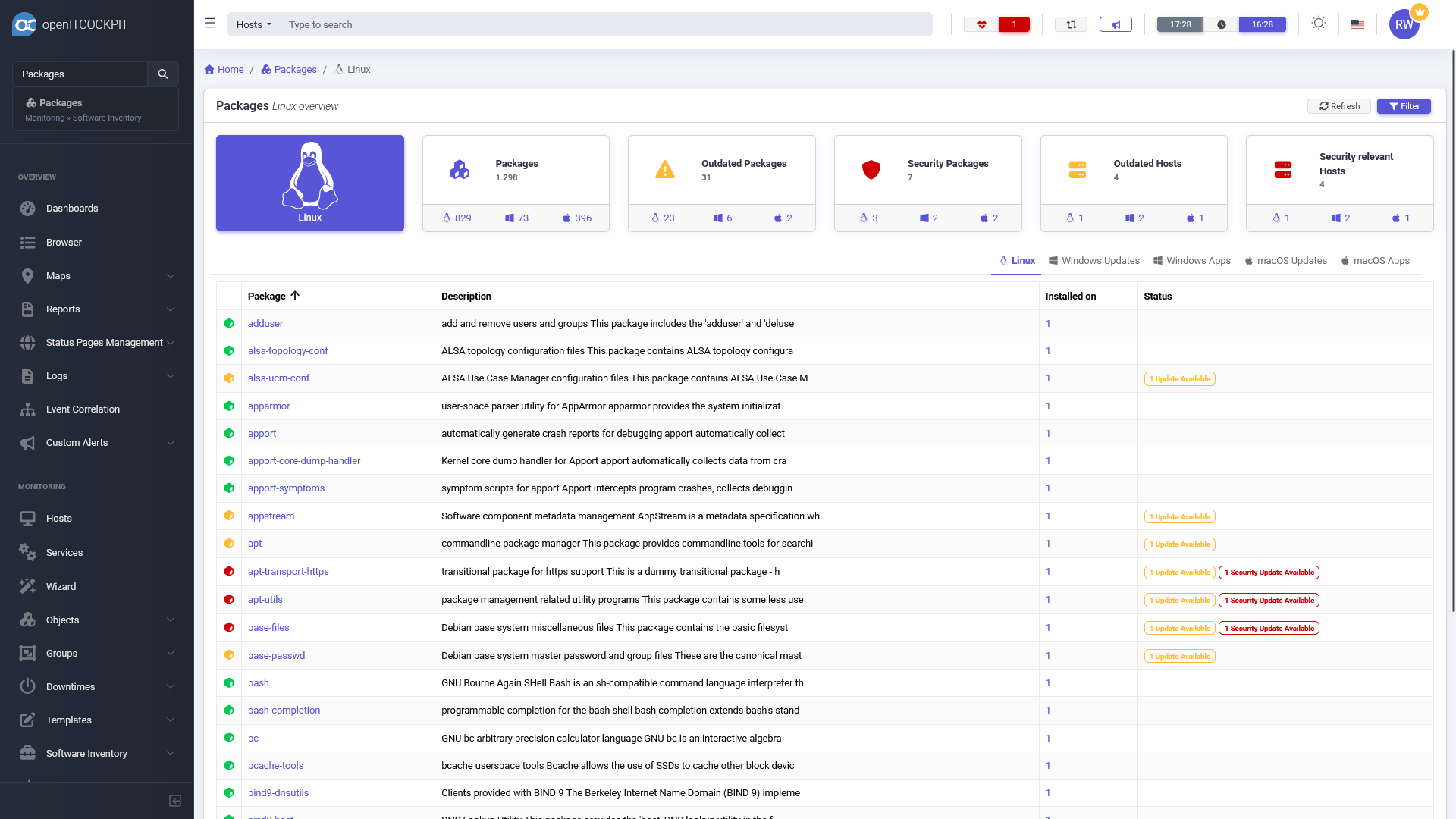
Task: Open the apt-transport-https package link
Action: pyautogui.click(x=288, y=572)
